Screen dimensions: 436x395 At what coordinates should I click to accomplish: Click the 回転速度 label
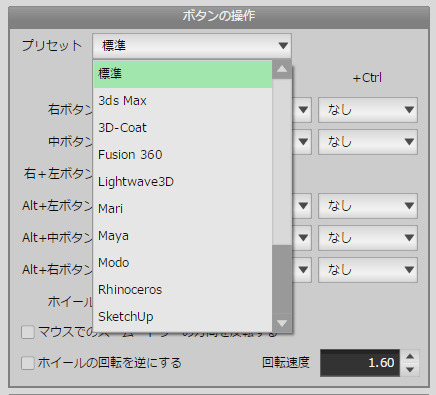click(286, 363)
